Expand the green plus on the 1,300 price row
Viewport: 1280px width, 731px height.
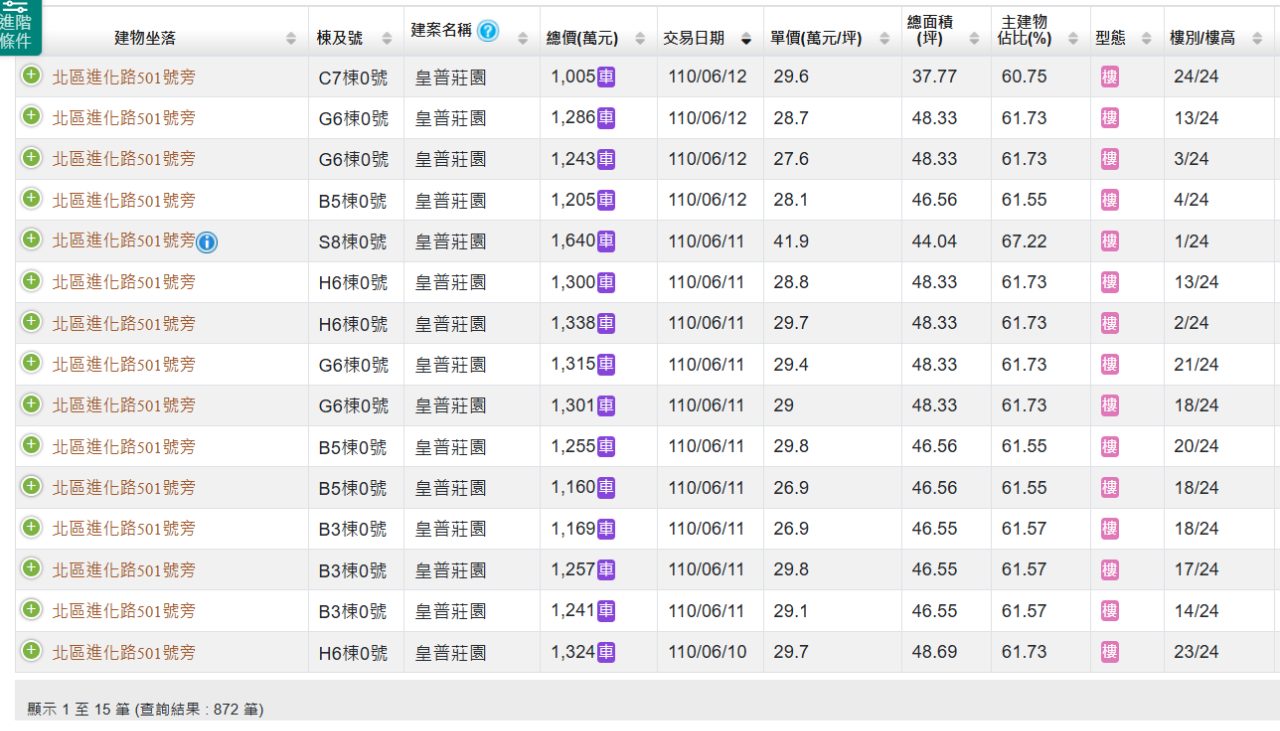[31, 280]
